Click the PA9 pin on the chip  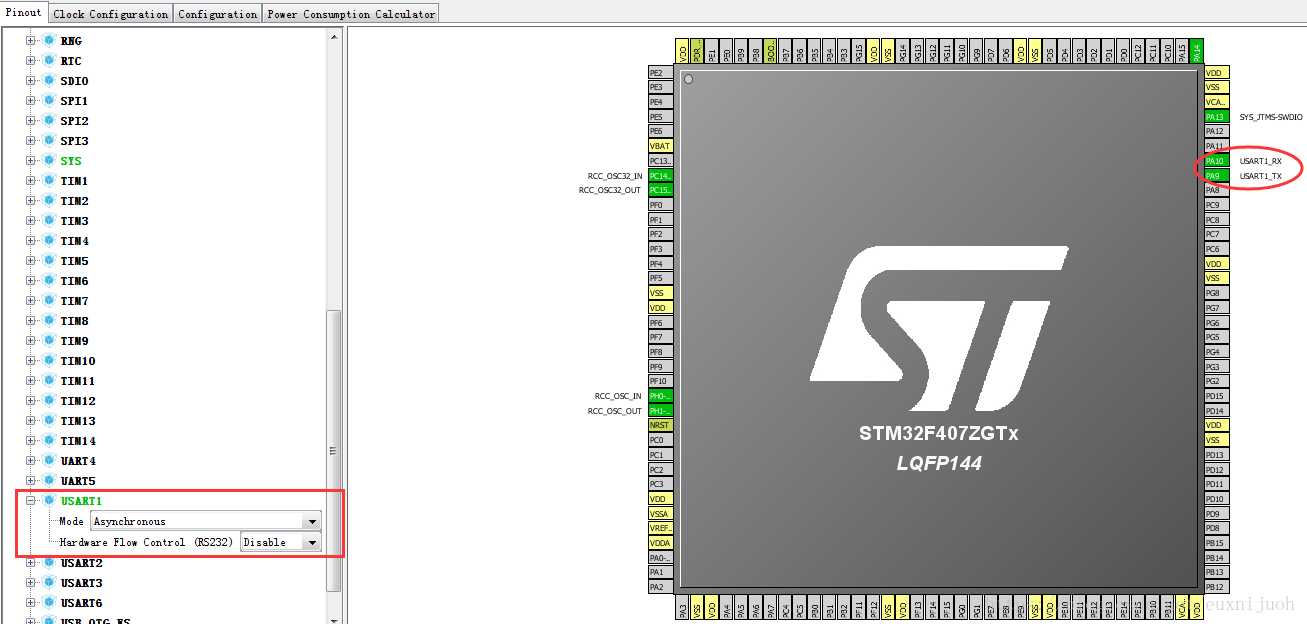(x=1217, y=176)
